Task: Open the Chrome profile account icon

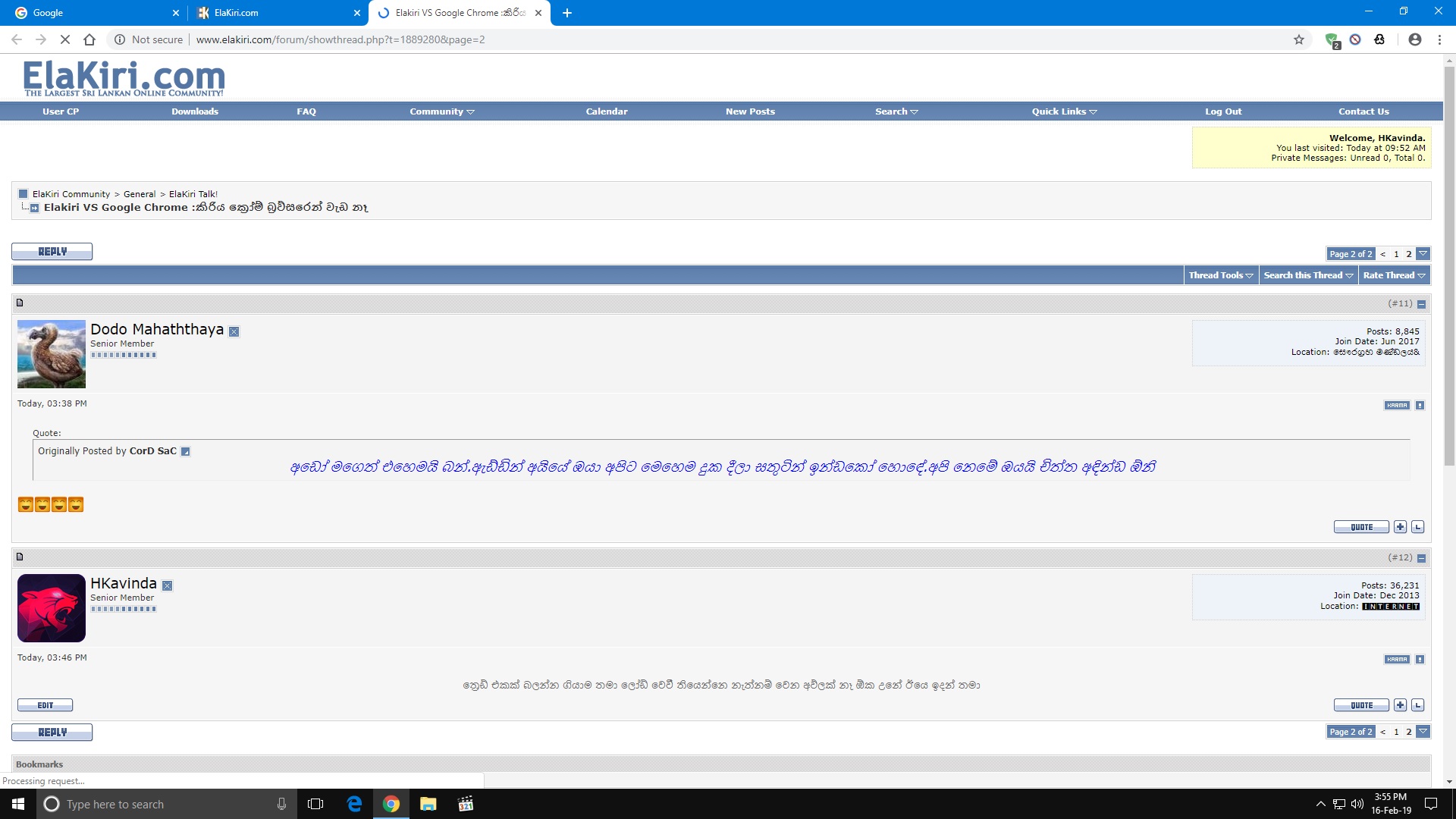Action: [1415, 39]
